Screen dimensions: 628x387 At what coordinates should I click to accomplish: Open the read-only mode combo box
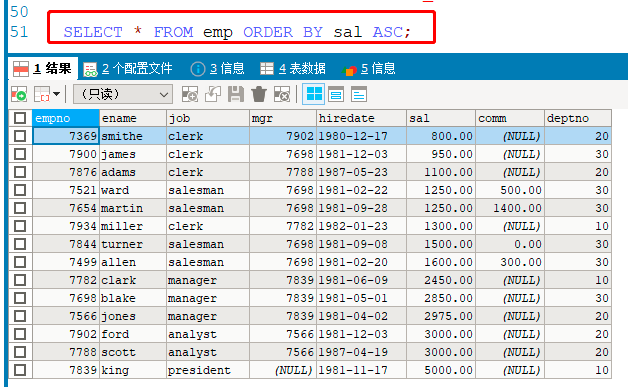point(123,95)
